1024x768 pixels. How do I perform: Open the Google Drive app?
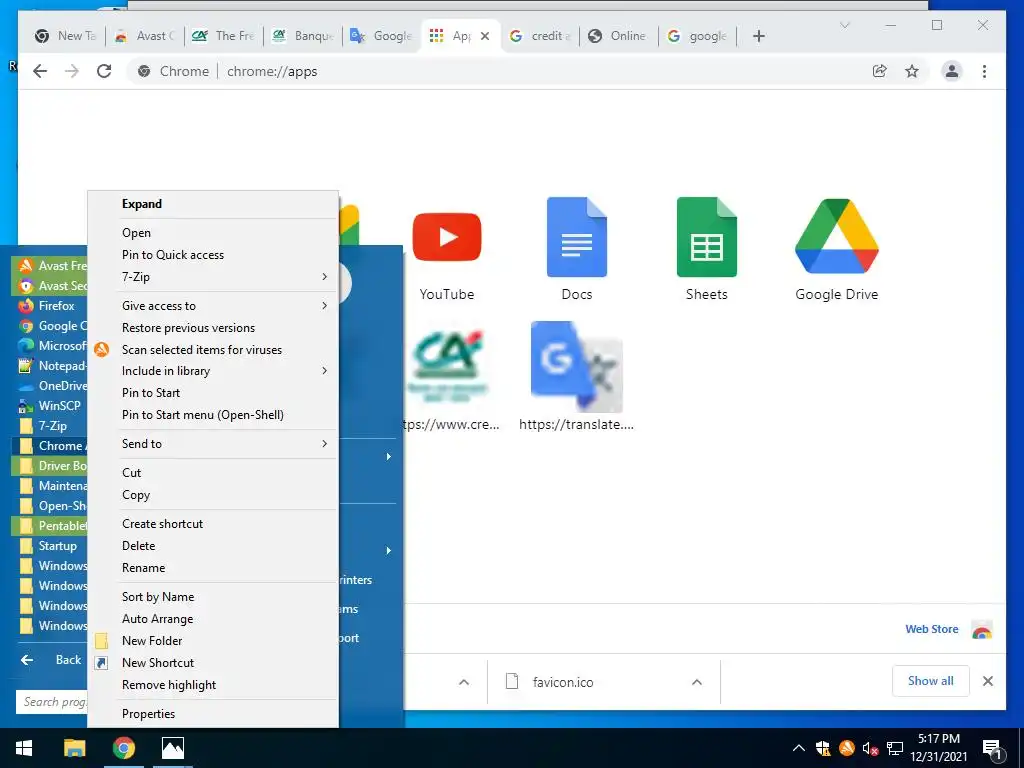(837, 236)
